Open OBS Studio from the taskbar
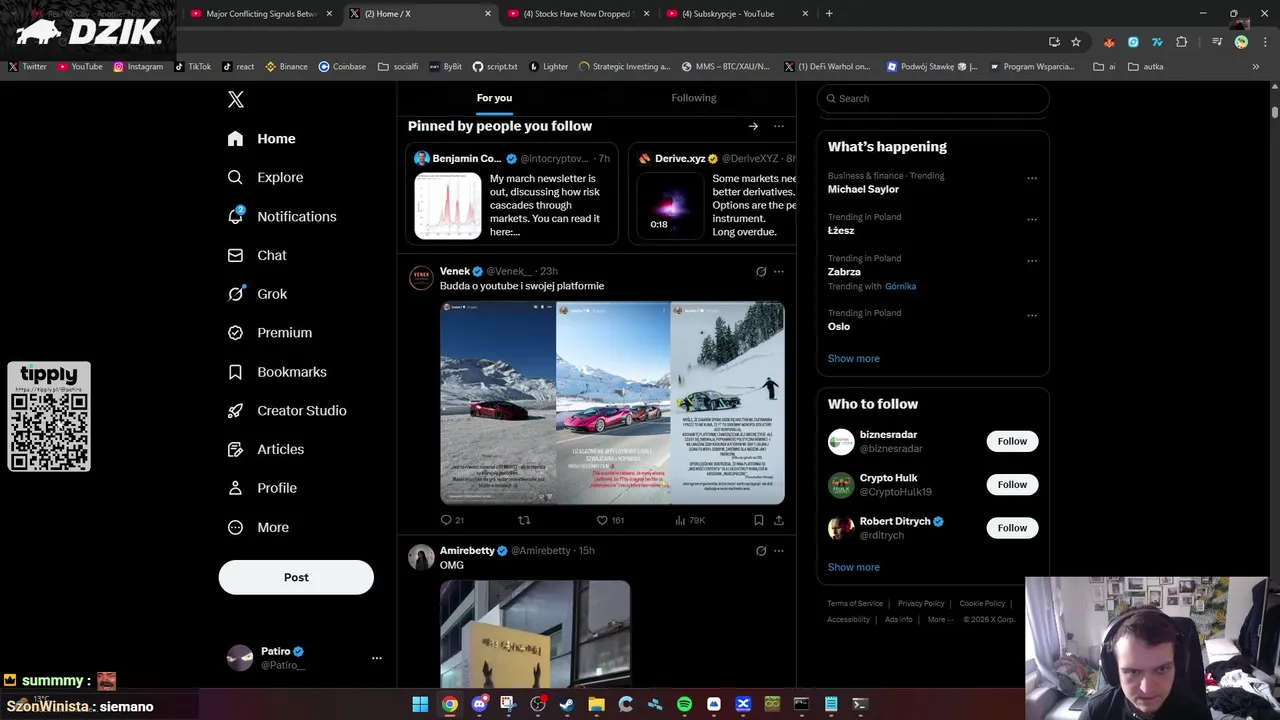Viewport: 1280px width, 720px height. pos(538,704)
